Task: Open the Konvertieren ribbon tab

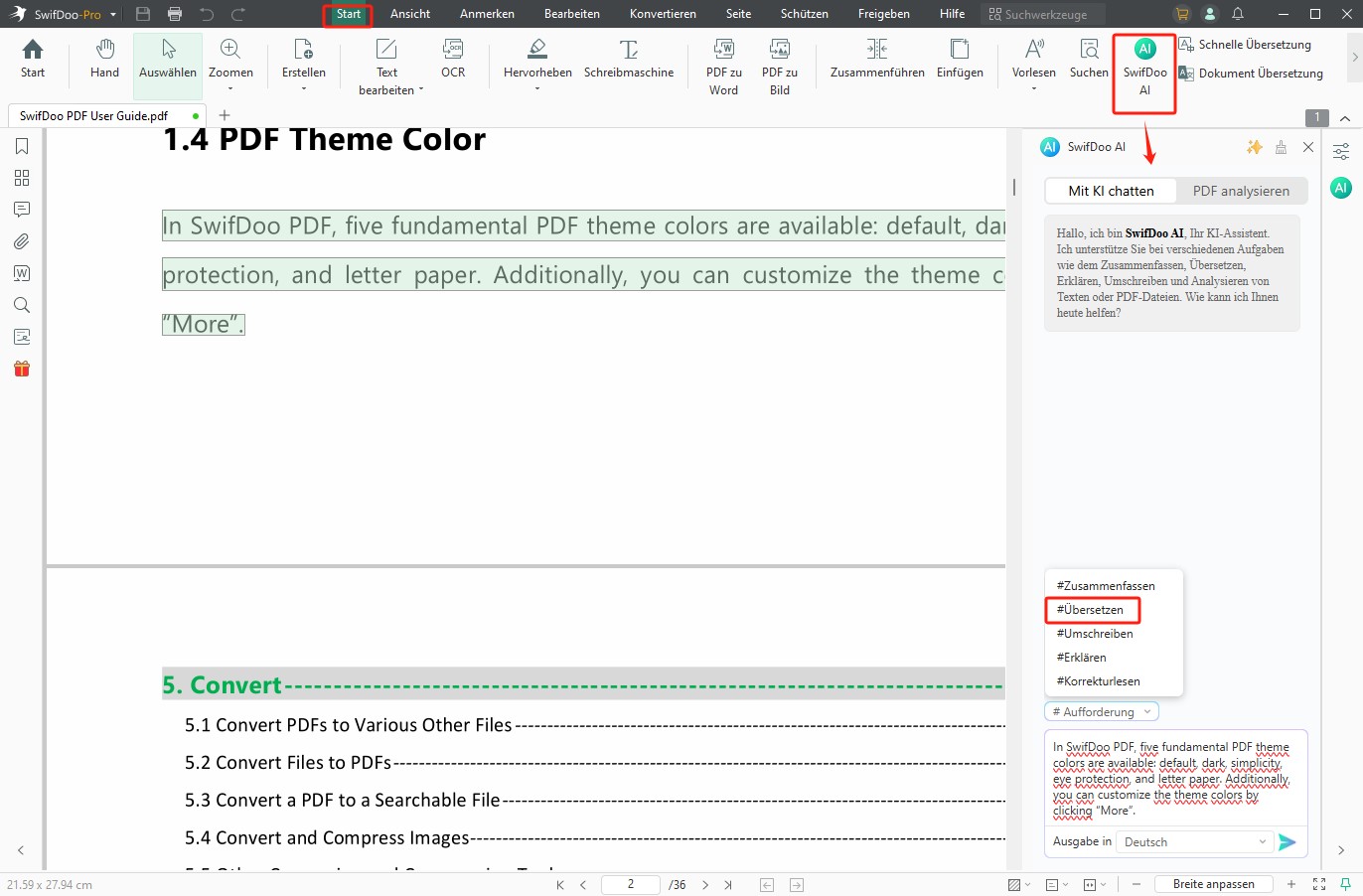Action: pos(663,14)
